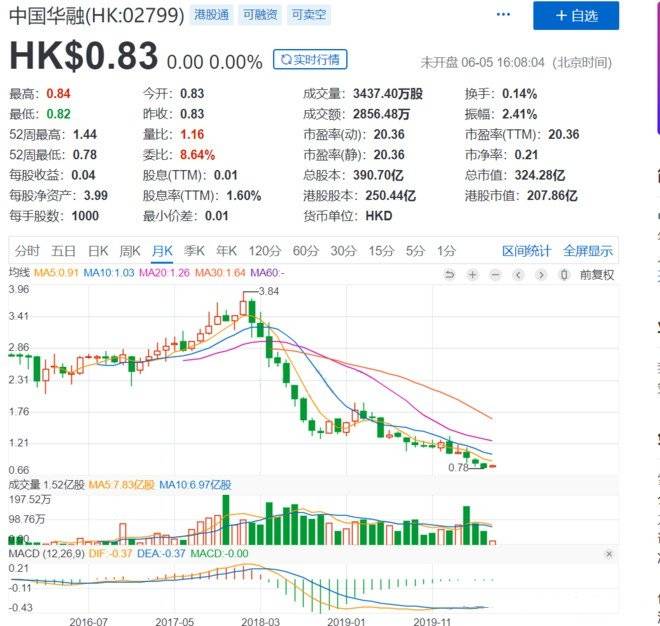Click the 成交量 1.52亿股 volume label

[47, 485]
